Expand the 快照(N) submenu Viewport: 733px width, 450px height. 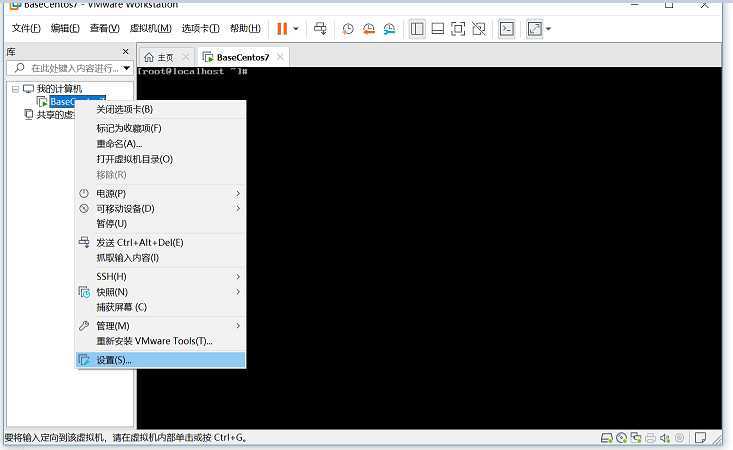(x=160, y=292)
